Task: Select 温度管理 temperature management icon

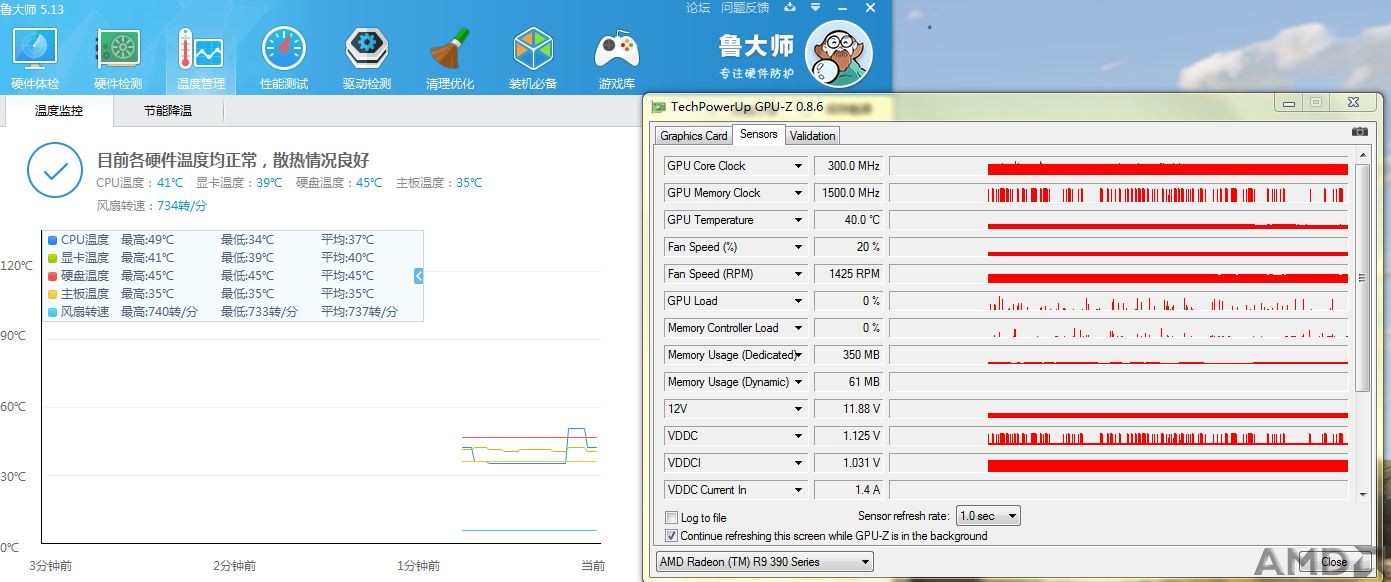Action: (201, 59)
